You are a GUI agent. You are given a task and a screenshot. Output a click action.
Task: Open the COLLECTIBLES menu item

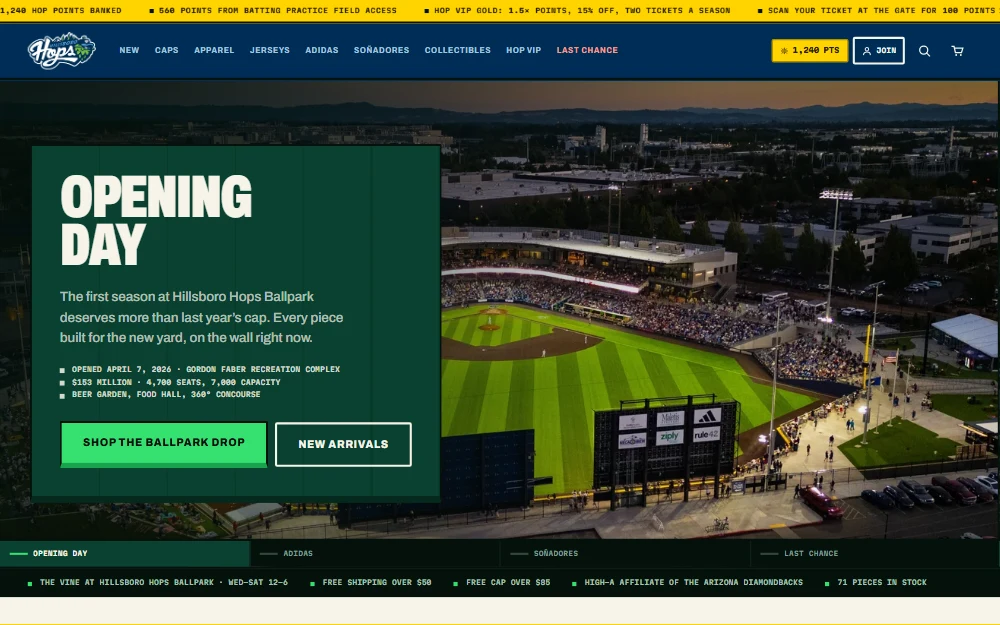pyautogui.click(x=457, y=50)
